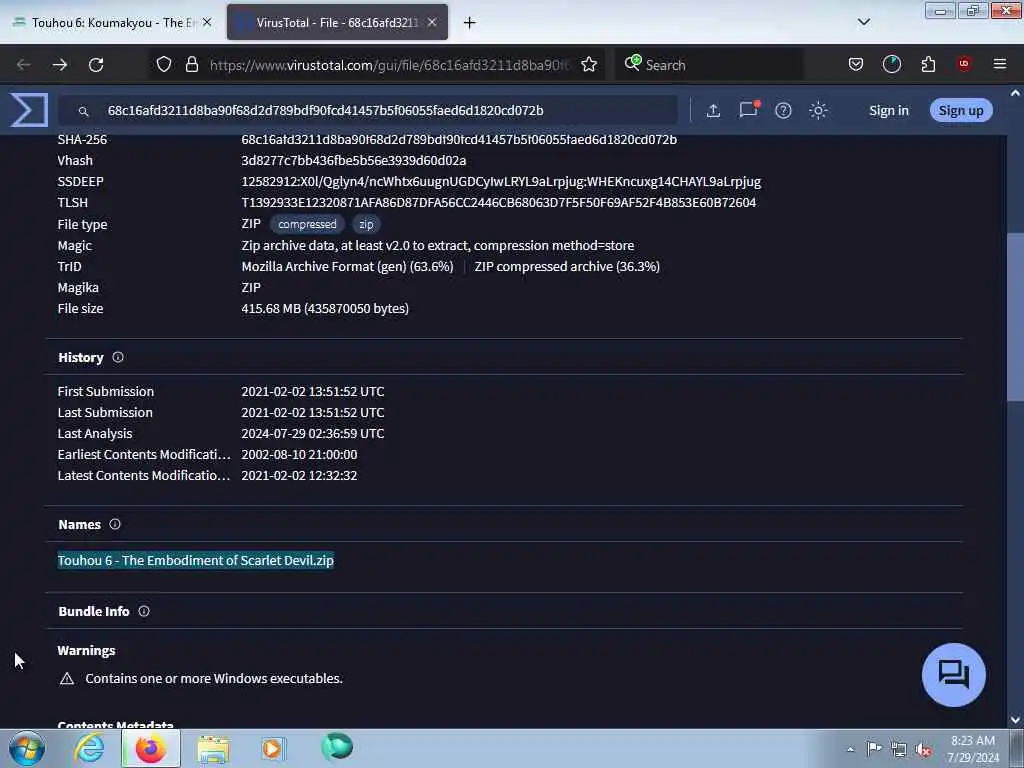Open VirusTotal help question mark
Image resolution: width=1024 pixels, height=768 pixels.
[783, 110]
